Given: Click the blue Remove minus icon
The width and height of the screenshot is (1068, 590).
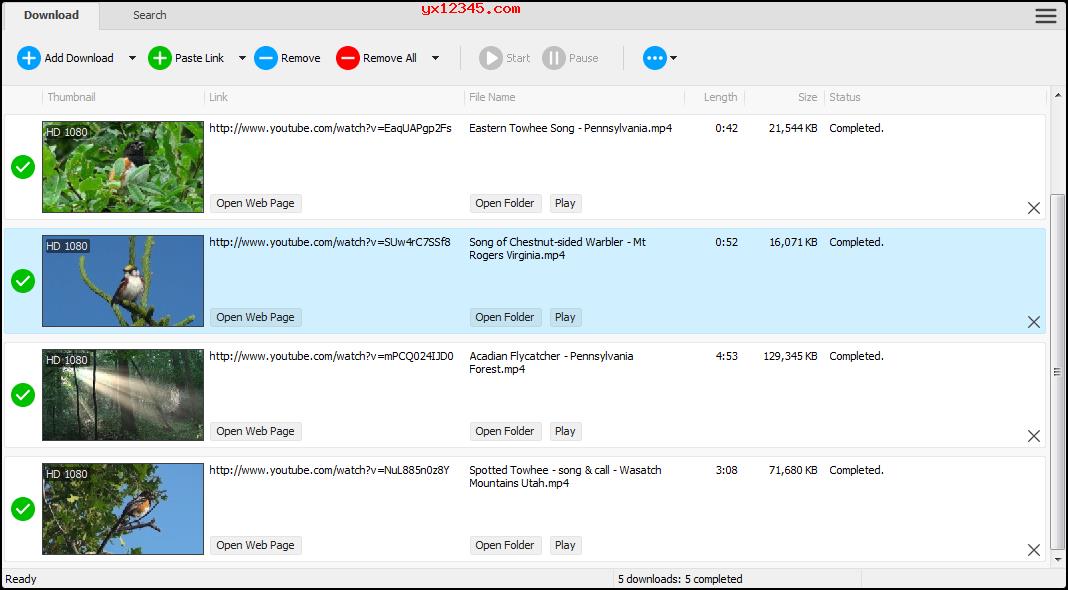Looking at the screenshot, I should (266, 58).
